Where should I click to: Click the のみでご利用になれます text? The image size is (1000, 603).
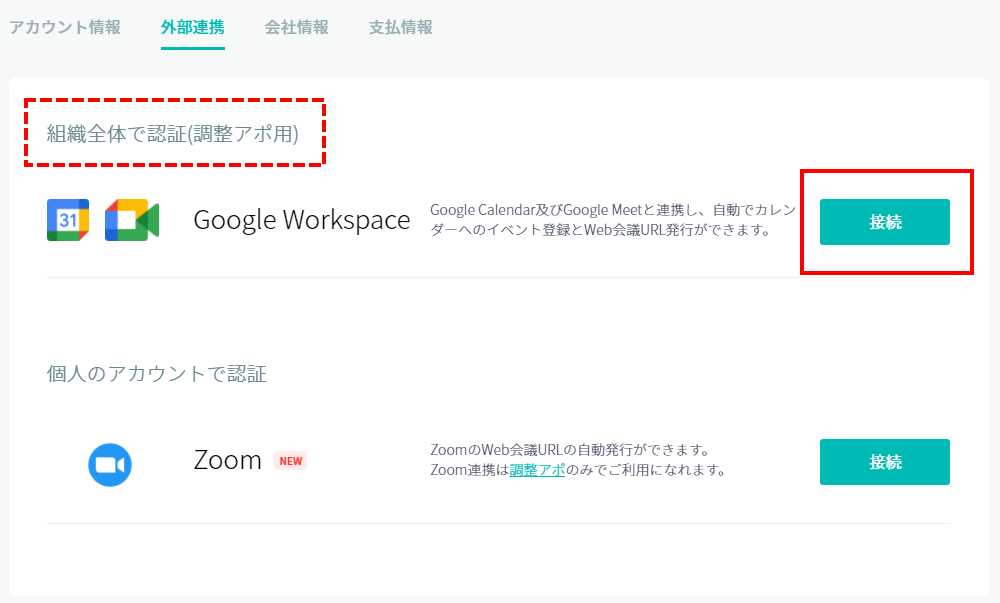[x=645, y=470]
